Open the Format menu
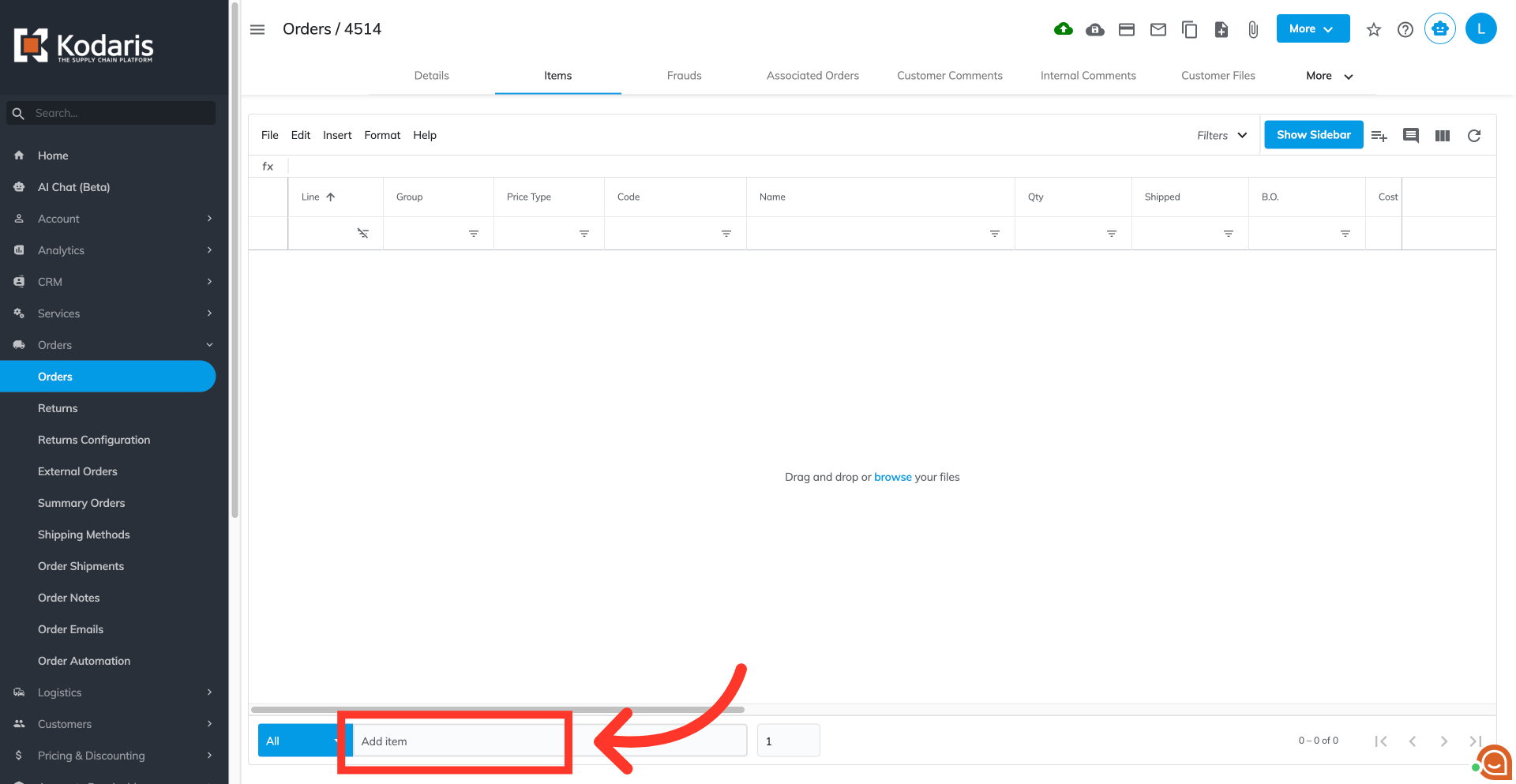 382,135
